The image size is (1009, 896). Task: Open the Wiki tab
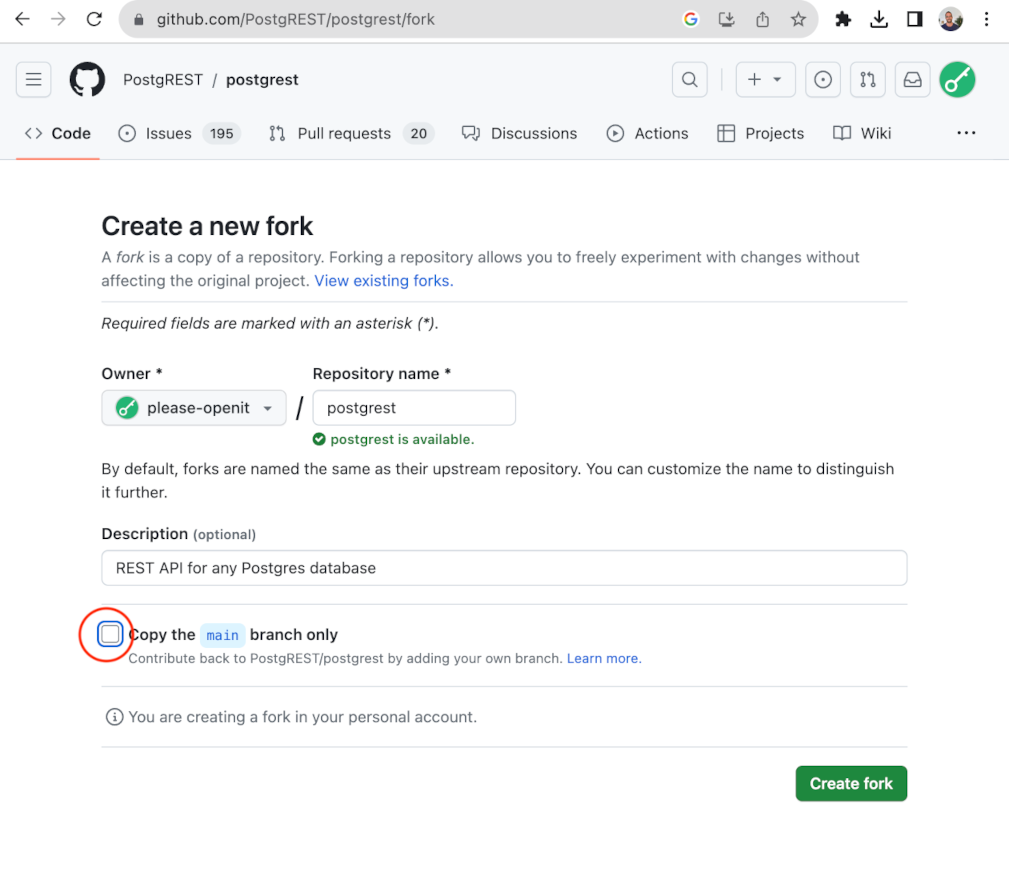[x=862, y=133]
